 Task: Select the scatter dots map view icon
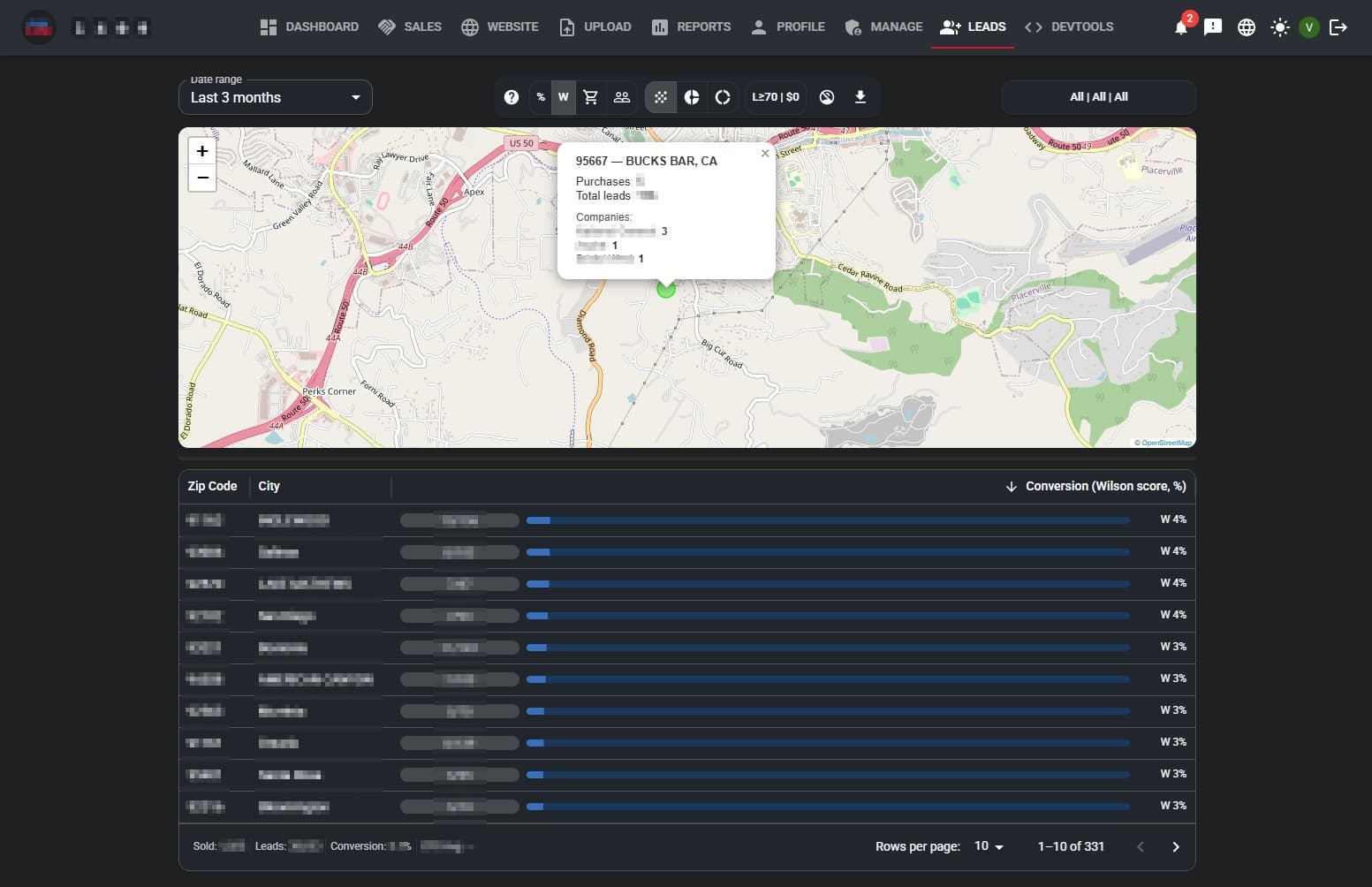coord(660,97)
